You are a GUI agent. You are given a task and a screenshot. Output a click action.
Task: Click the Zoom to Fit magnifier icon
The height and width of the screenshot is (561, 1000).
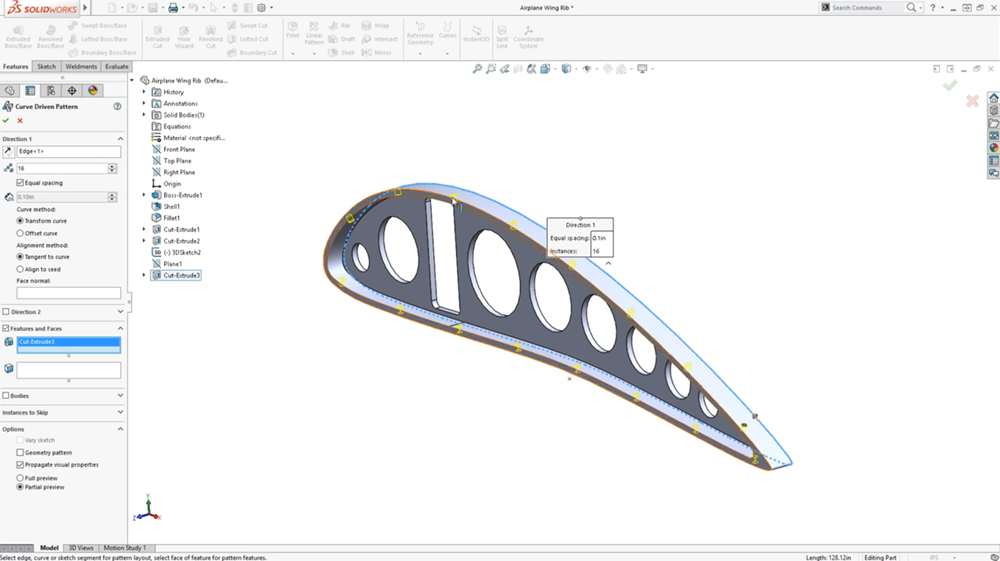click(477, 69)
